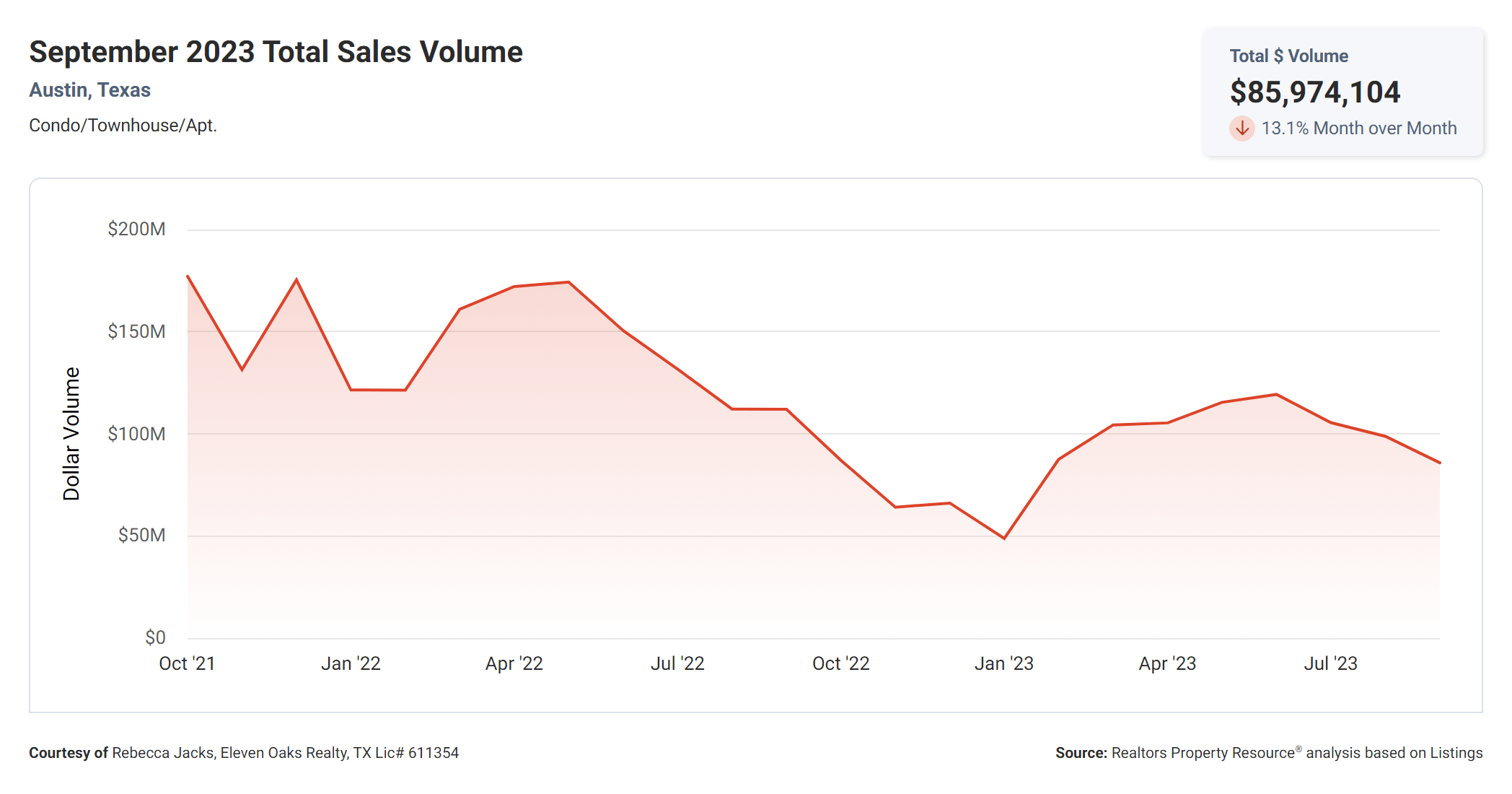This screenshot has width=1512, height=794.
Task: Click the Jul '23 x-axis label
Action: click(x=1330, y=663)
